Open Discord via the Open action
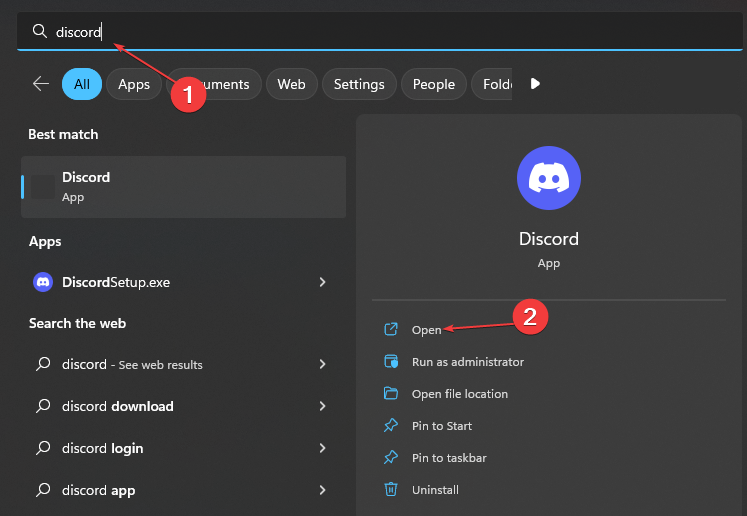Image resolution: width=747 pixels, height=516 pixels. pyautogui.click(x=426, y=330)
